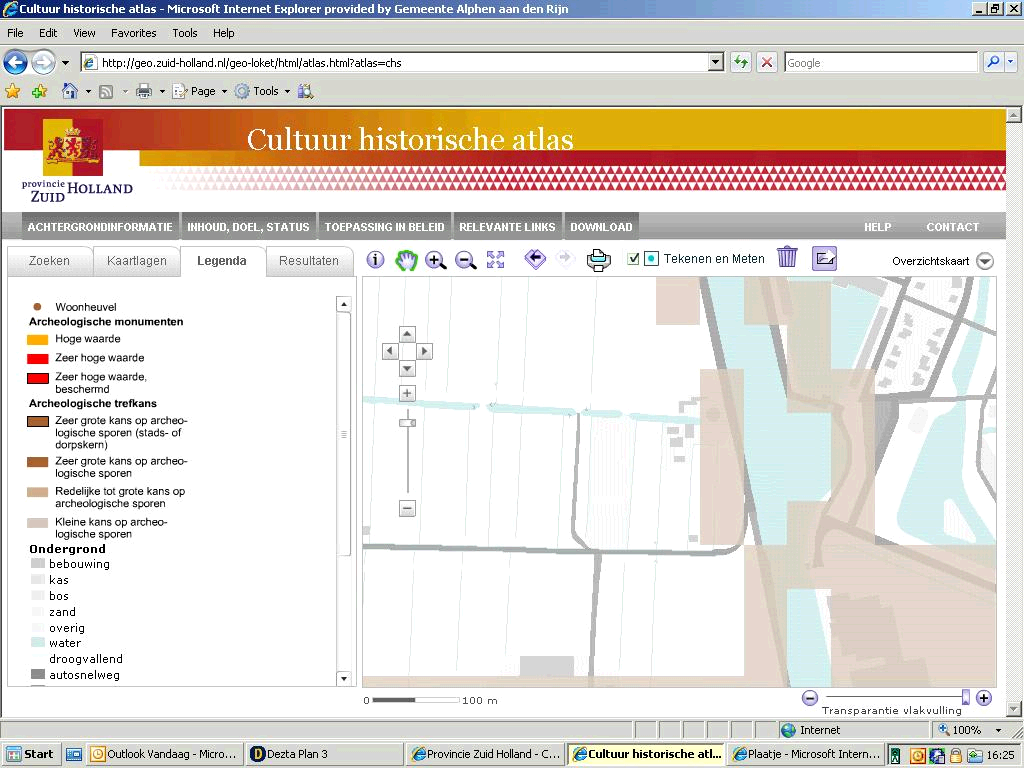Click the HELP link in navigation bar

878,227
